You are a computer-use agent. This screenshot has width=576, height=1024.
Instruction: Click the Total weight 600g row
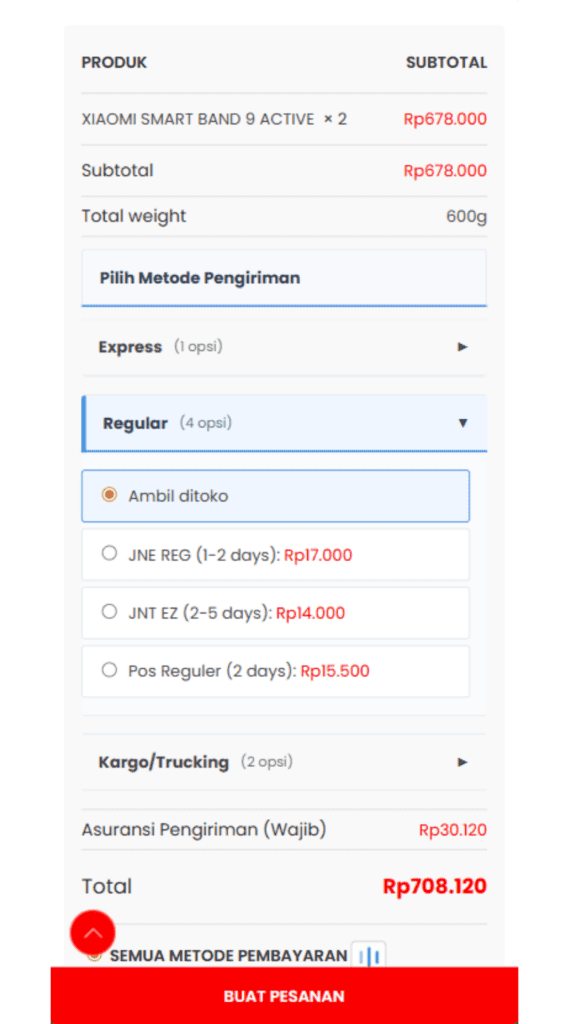point(284,216)
